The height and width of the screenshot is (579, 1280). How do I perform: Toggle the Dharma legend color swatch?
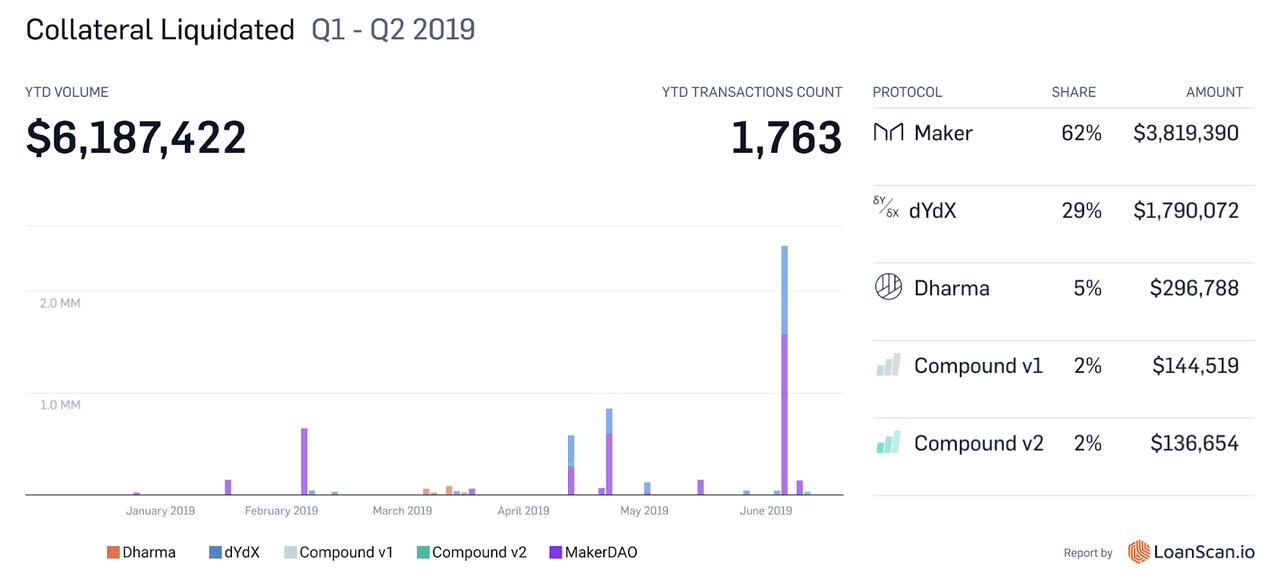113,552
